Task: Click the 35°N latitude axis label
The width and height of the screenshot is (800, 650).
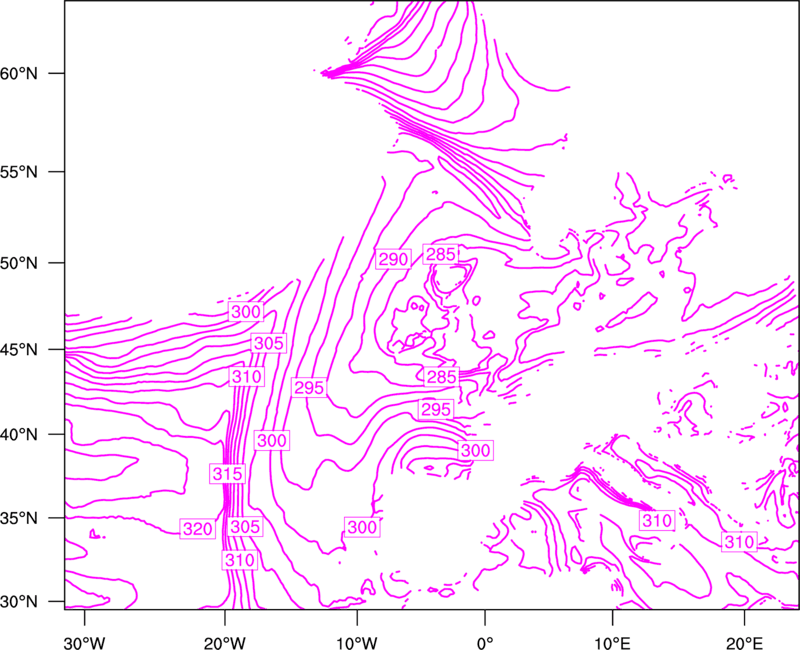Action: click(x=19, y=518)
